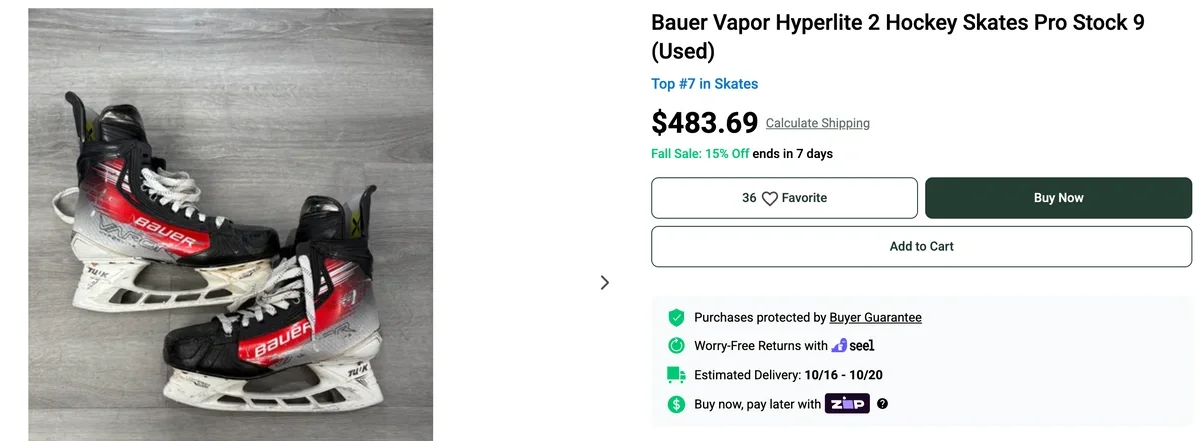Click the Zip pay later logo
Viewport: 1200px width, 441px height.
846,404
